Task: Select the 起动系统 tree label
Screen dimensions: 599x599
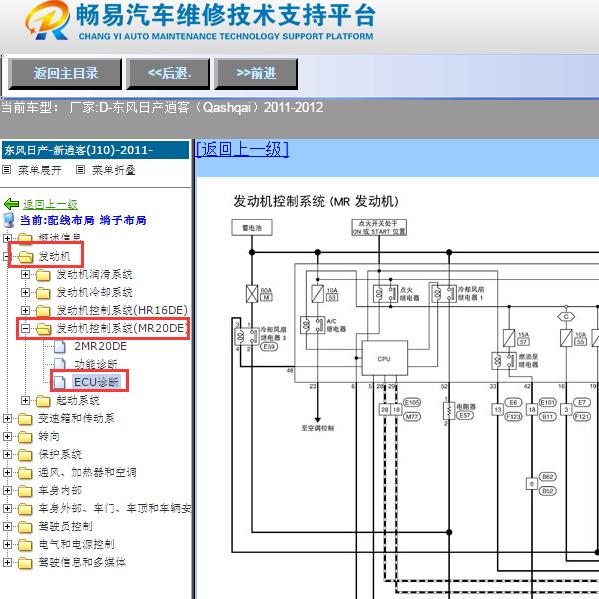Action: [x=78, y=400]
